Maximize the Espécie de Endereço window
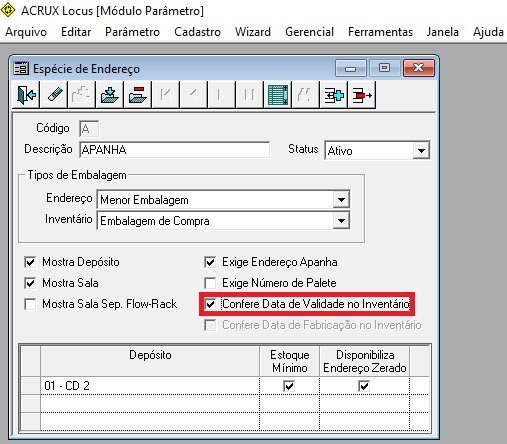507x444 pixels. (x=384, y=68)
